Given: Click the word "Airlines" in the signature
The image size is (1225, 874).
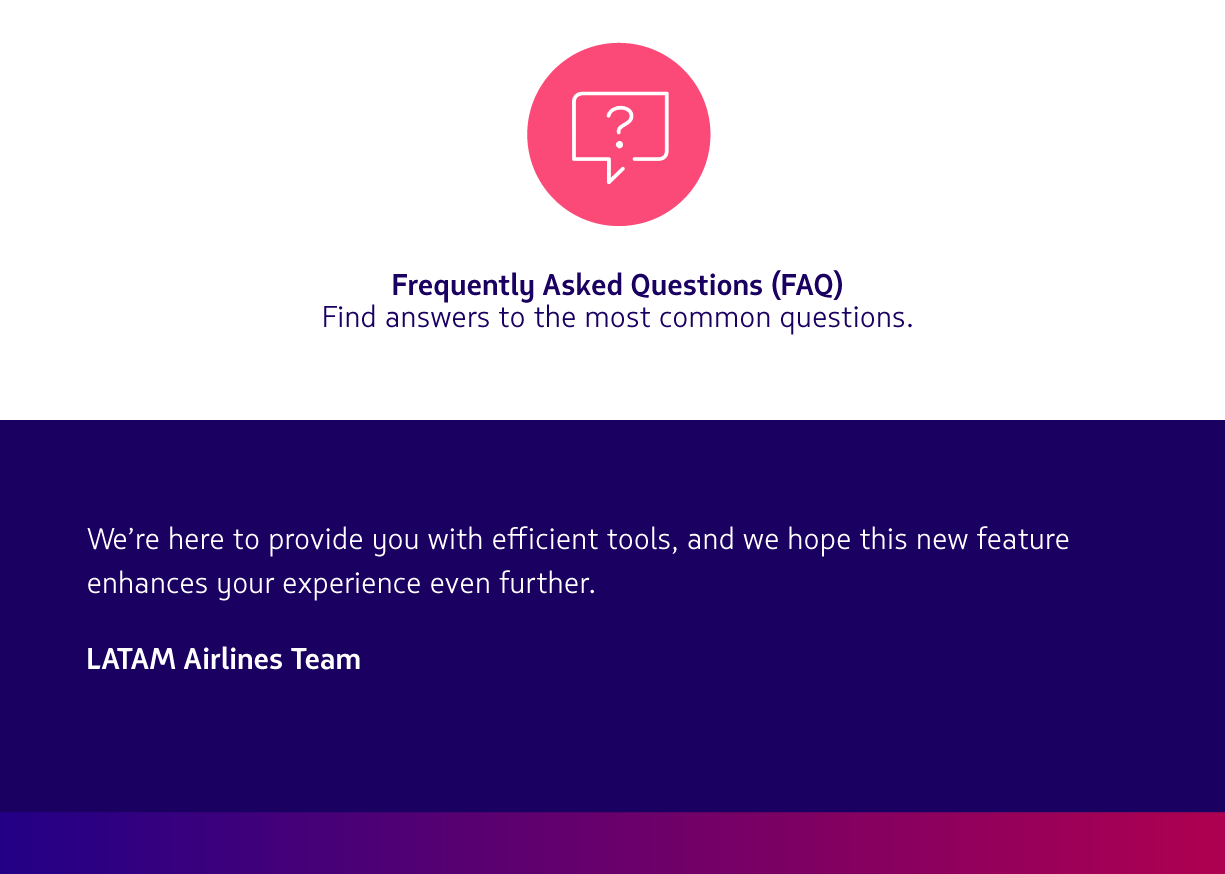Looking at the screenshot, I should coord(233,660).
